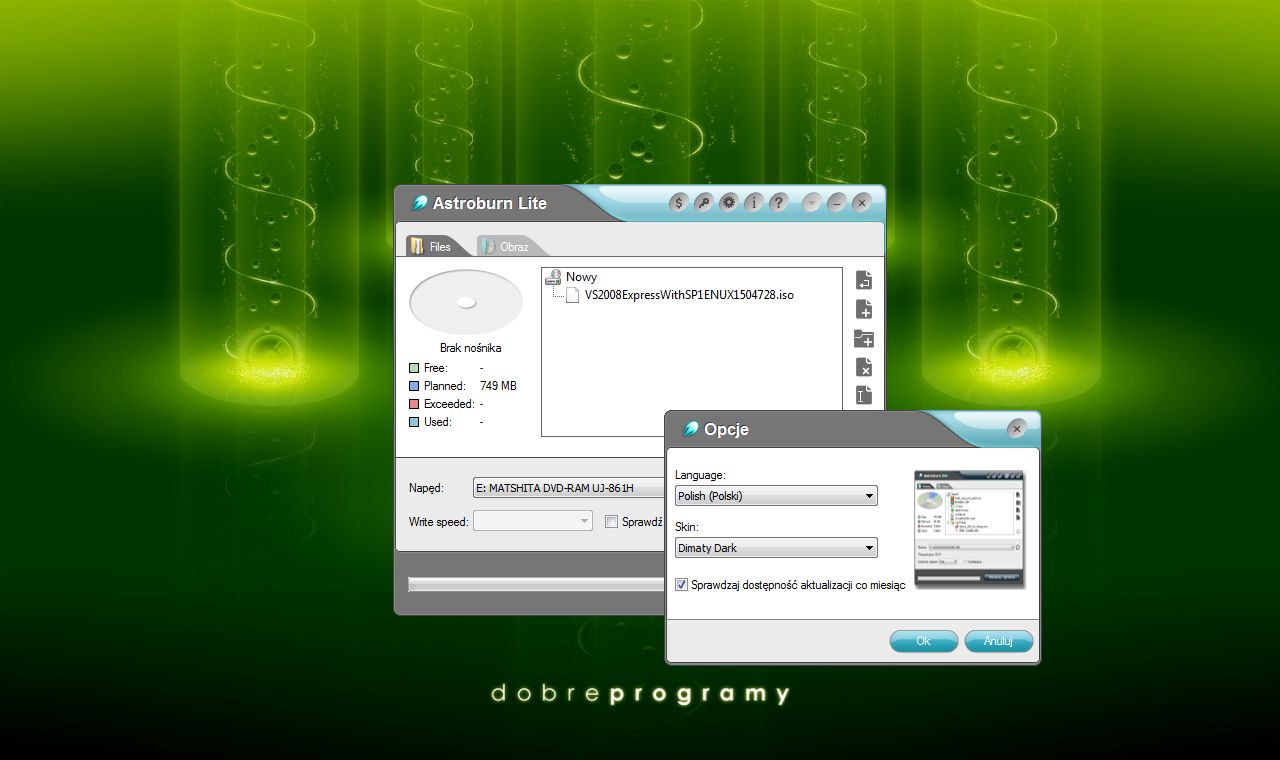
Task: Click the rename file icon
Action: [x=864, y=395]
